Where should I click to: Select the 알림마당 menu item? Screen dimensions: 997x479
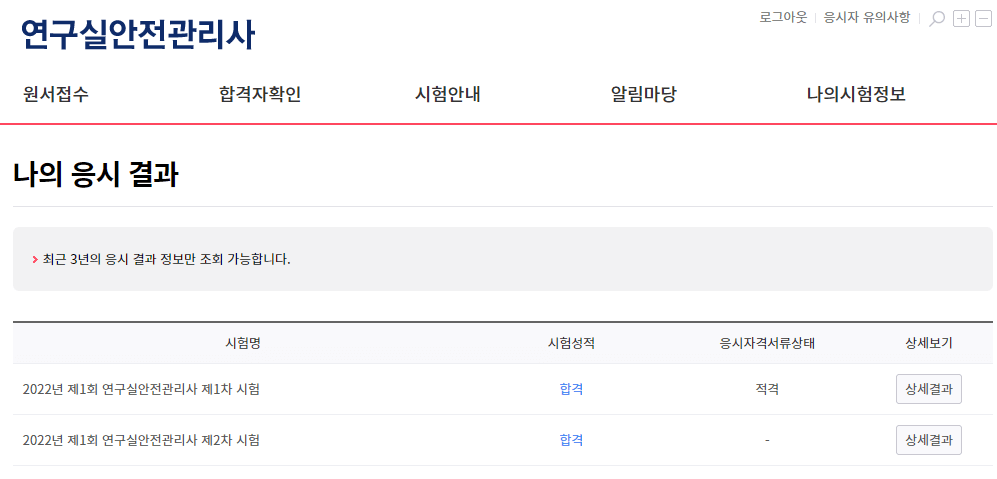pos(643,94)
